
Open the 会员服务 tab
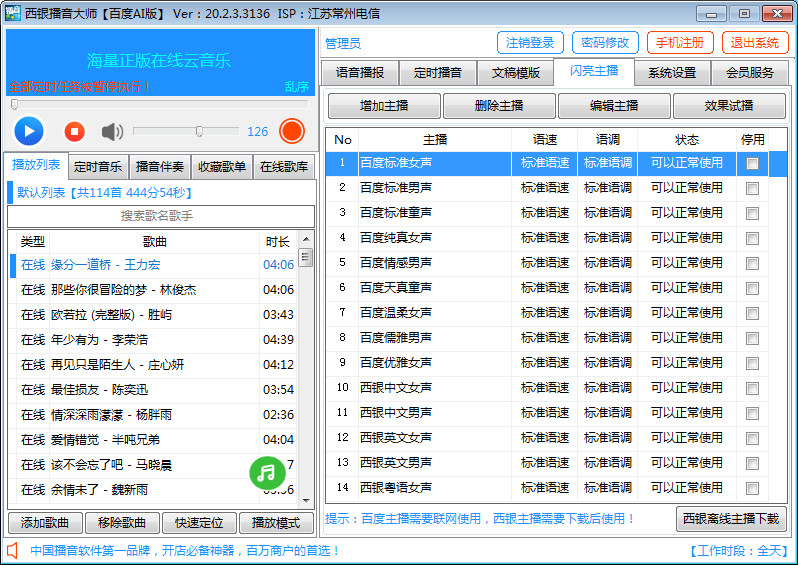click(750, 73)
